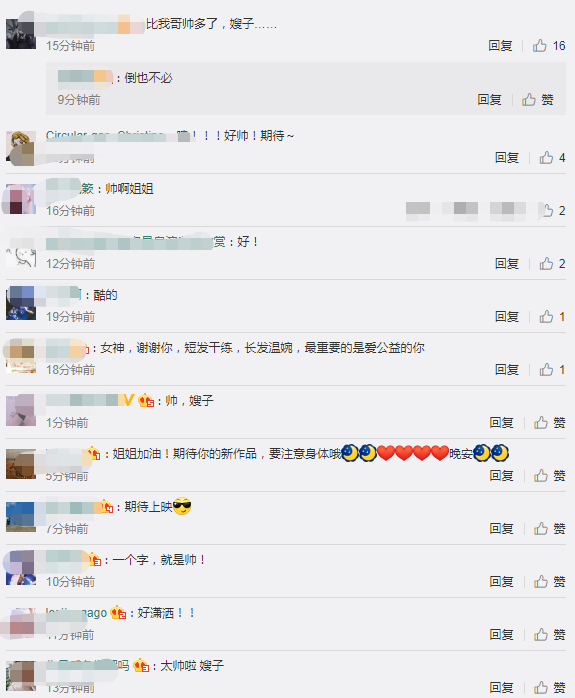This screenshot has width=575, height=698.
Task: Click the crown badge beside 好潇洒
Action: [x=118, y=613]
